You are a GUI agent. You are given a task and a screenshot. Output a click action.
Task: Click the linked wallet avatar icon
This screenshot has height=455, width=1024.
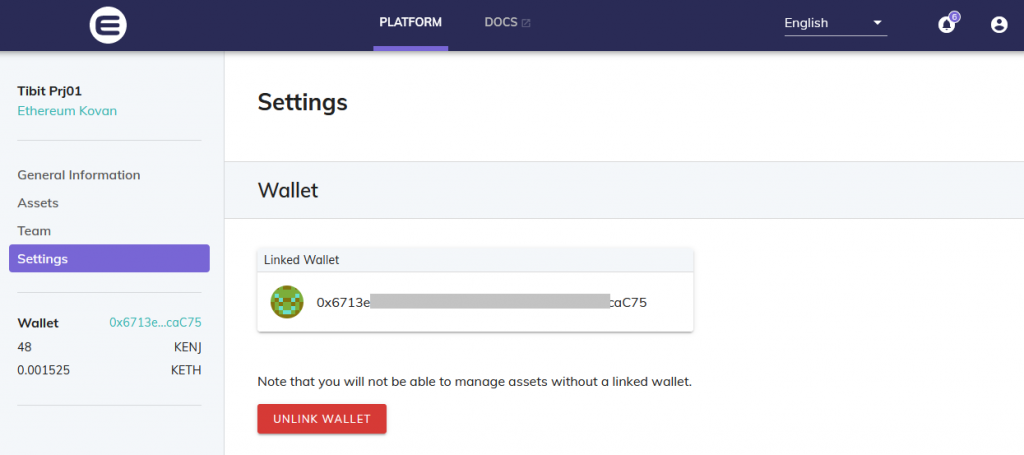click(287, 301)
